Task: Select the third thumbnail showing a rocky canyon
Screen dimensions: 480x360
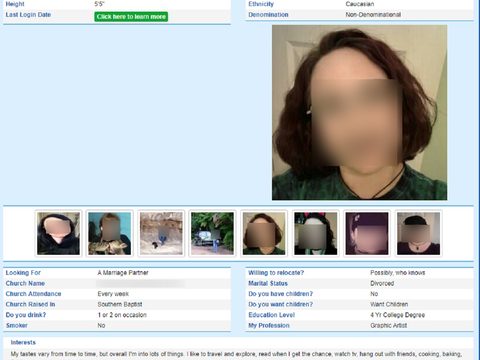Action: coord(161,233)
